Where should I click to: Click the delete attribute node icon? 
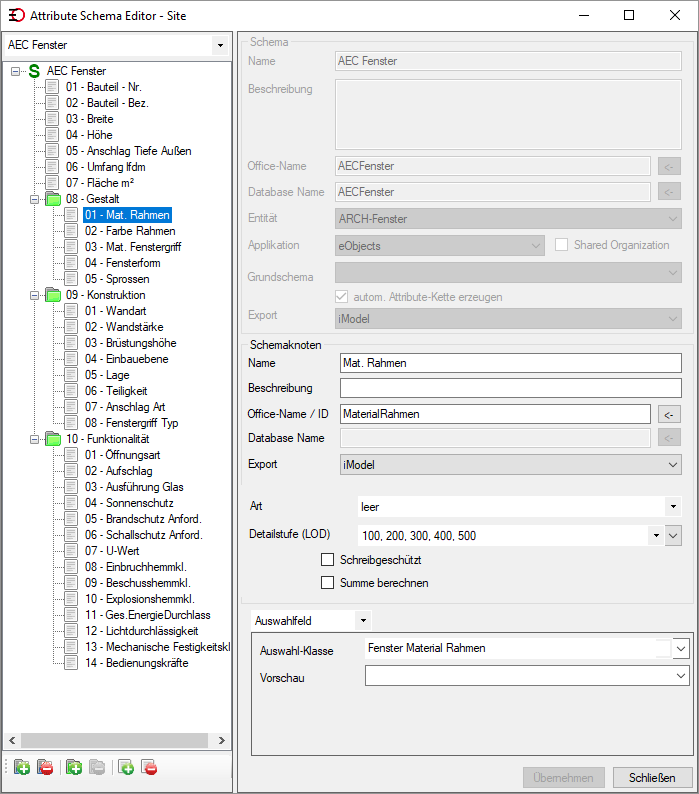click(149, 767)
